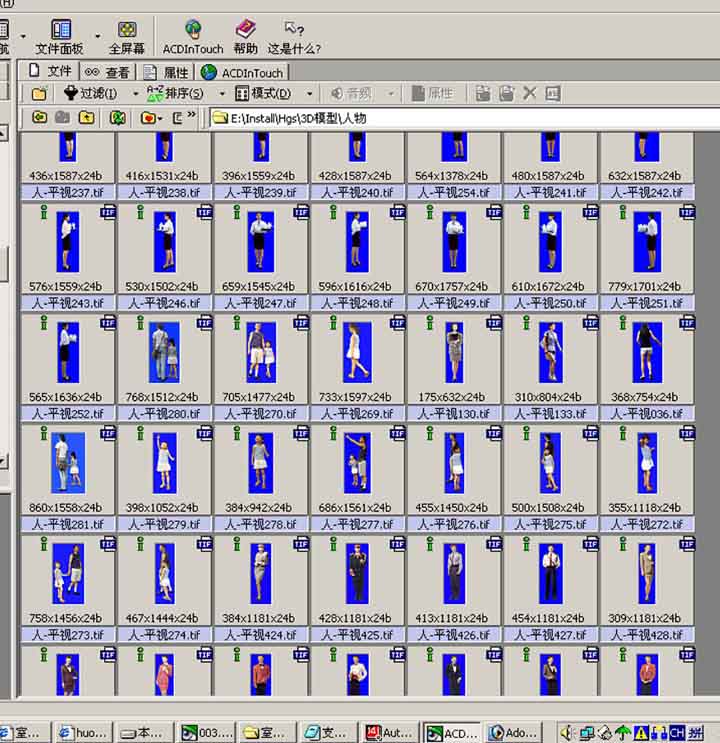The image size is (720, 743).
Task: Click the Aut... taskbar button
Action: click(389, 732)
